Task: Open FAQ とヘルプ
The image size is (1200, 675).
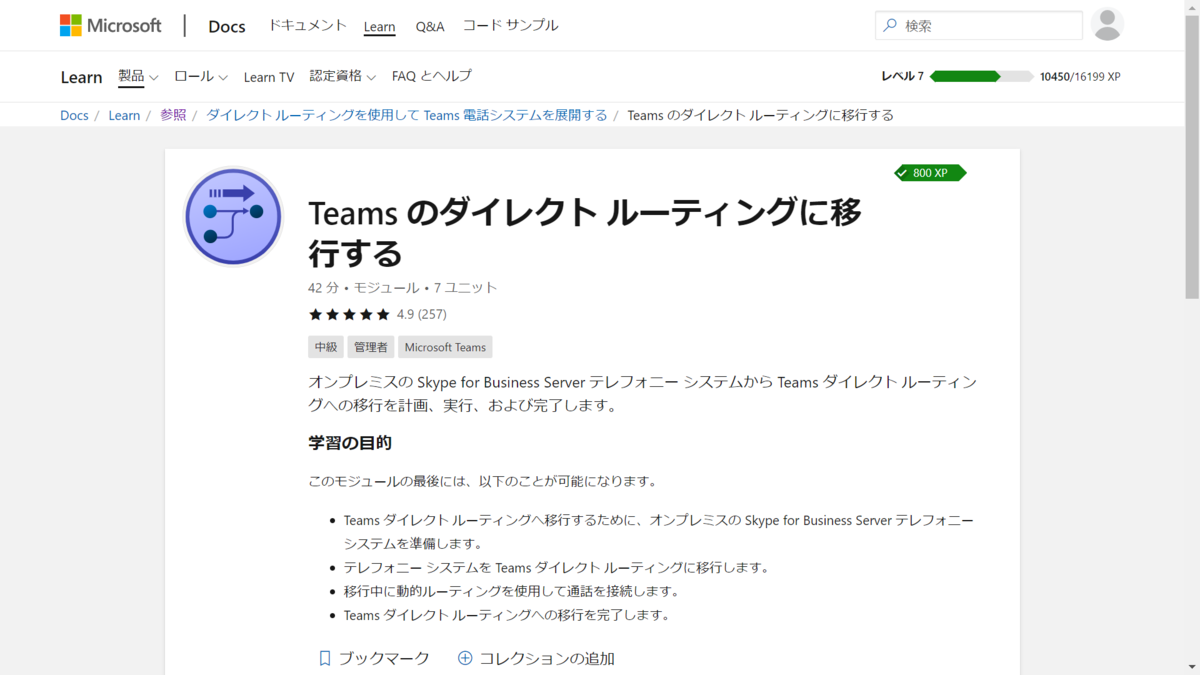Action: tap(432, 76)
